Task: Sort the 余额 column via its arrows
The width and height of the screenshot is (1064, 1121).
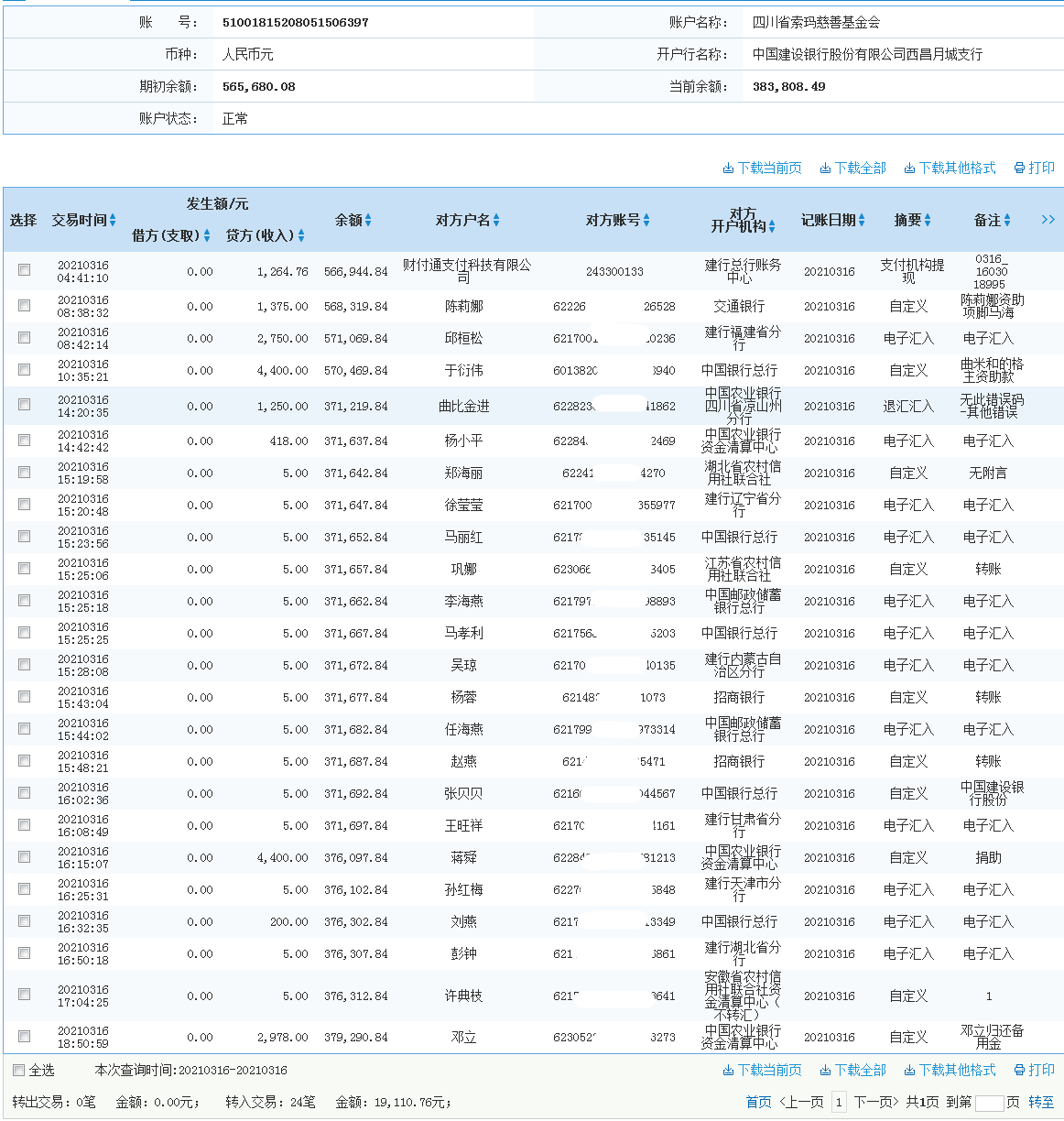Action: tap(368, 221)
